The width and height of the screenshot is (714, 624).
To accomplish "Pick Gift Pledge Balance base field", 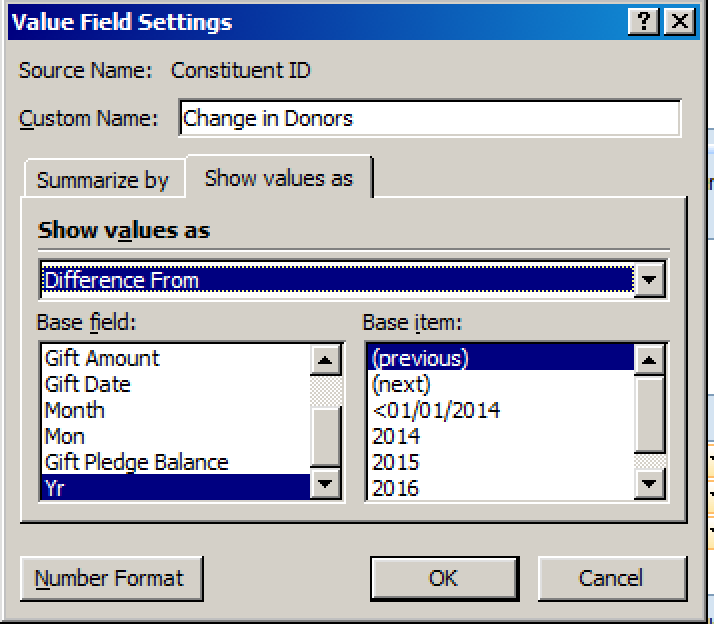I will coord(176,462).
